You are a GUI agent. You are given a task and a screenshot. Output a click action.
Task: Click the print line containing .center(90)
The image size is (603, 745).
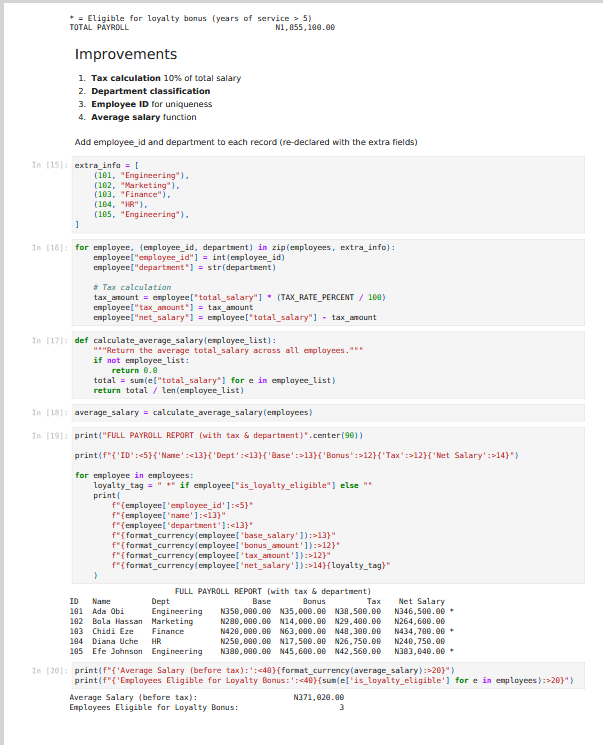[x=219, y=436]
